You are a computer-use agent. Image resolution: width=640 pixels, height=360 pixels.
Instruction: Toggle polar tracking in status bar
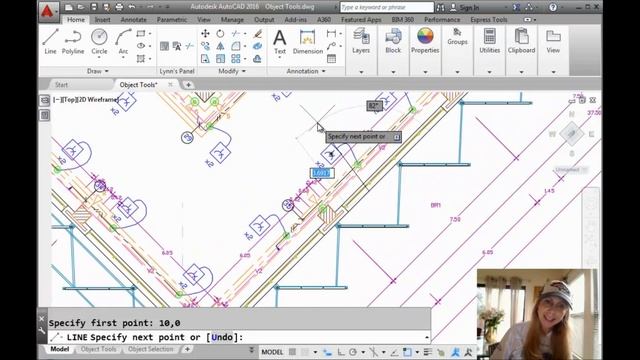(x=353, y=352)
